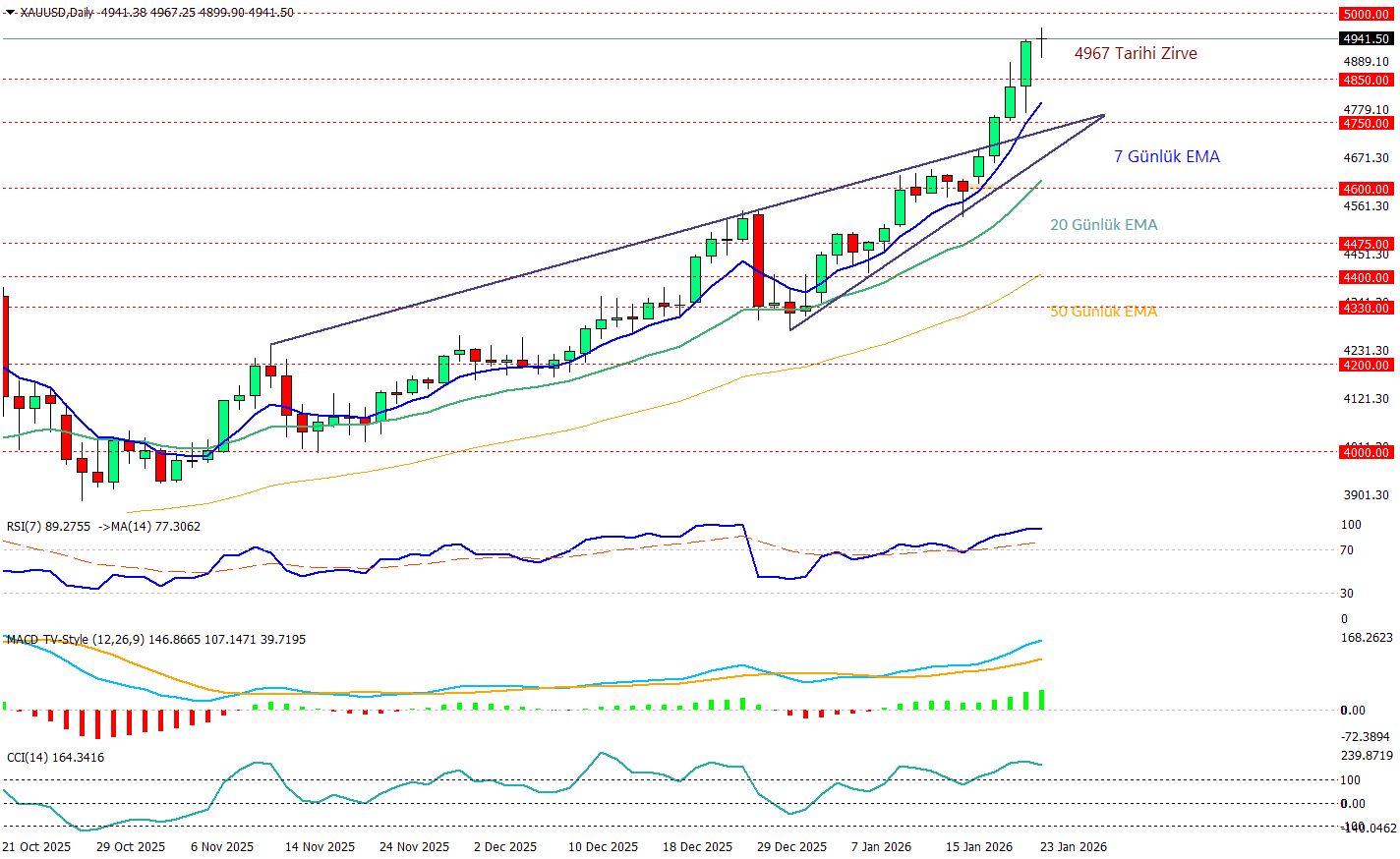The image size is (1400, 859).
Task: Click the 4850.00 horizontal level label
Action: [x=1366, y=80]
